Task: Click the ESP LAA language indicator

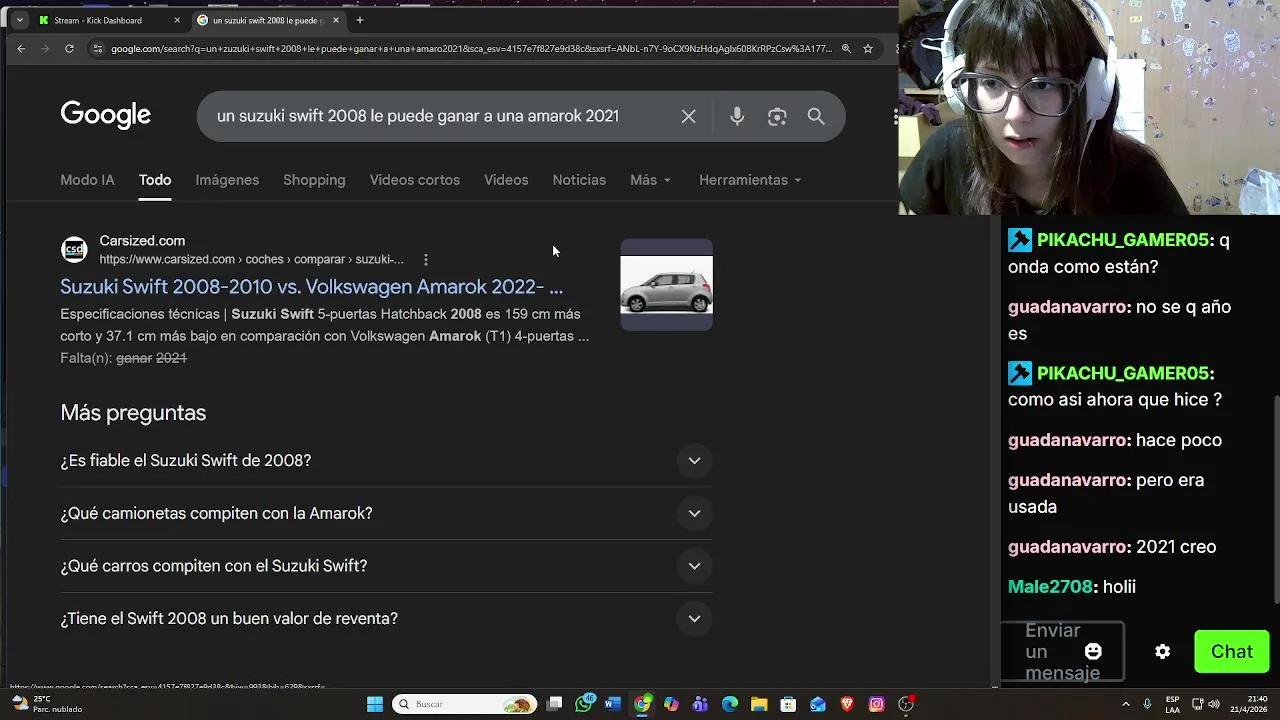Action: (1172, 704)
